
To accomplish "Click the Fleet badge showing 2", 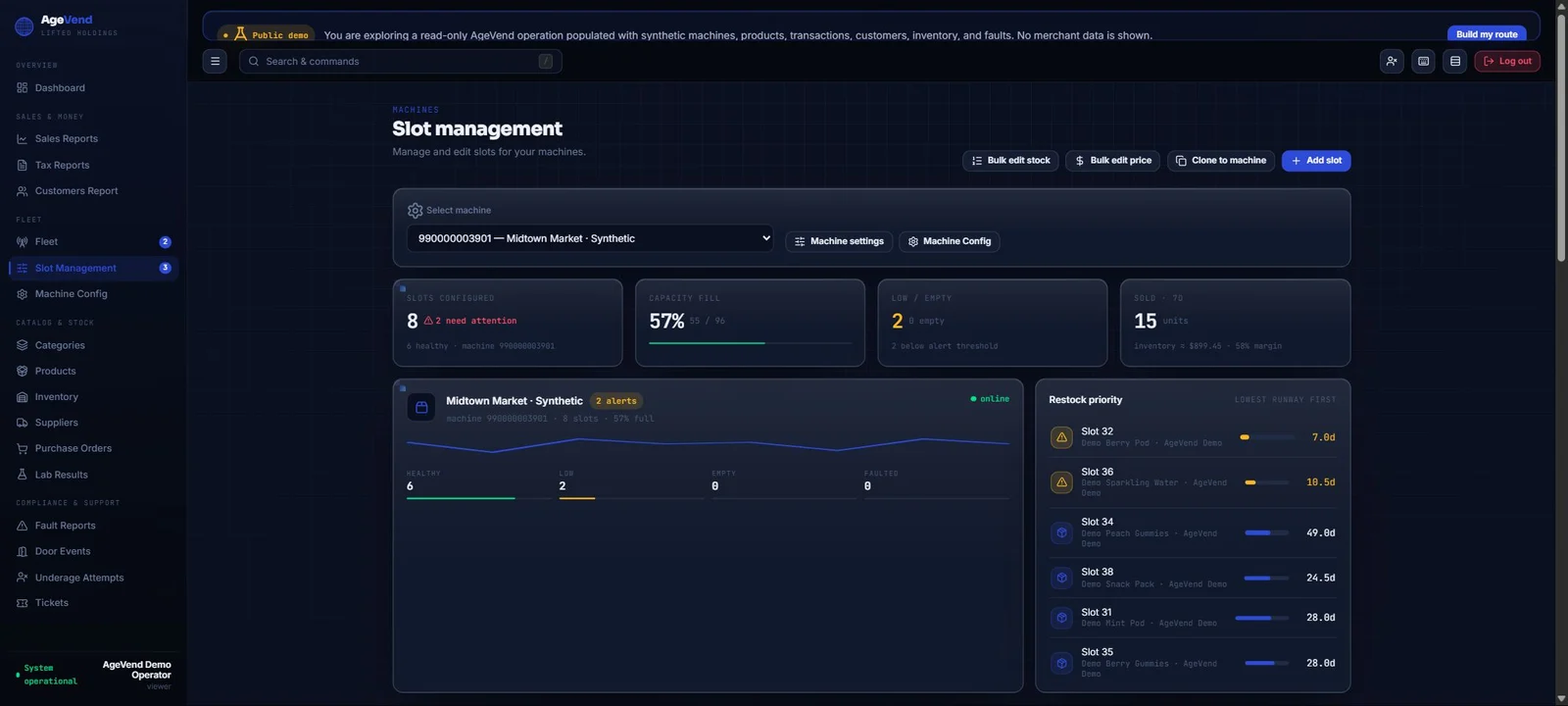I will coord(165,242).
